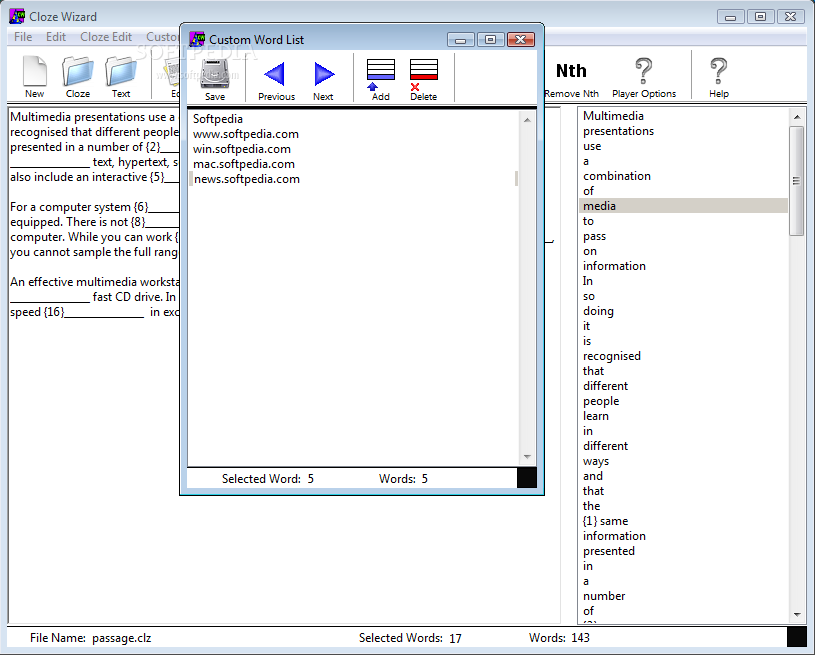The width and height of the screenshot is (815, 655).
Task: Minimize the Custom Word List window
Action: [461, 40]
